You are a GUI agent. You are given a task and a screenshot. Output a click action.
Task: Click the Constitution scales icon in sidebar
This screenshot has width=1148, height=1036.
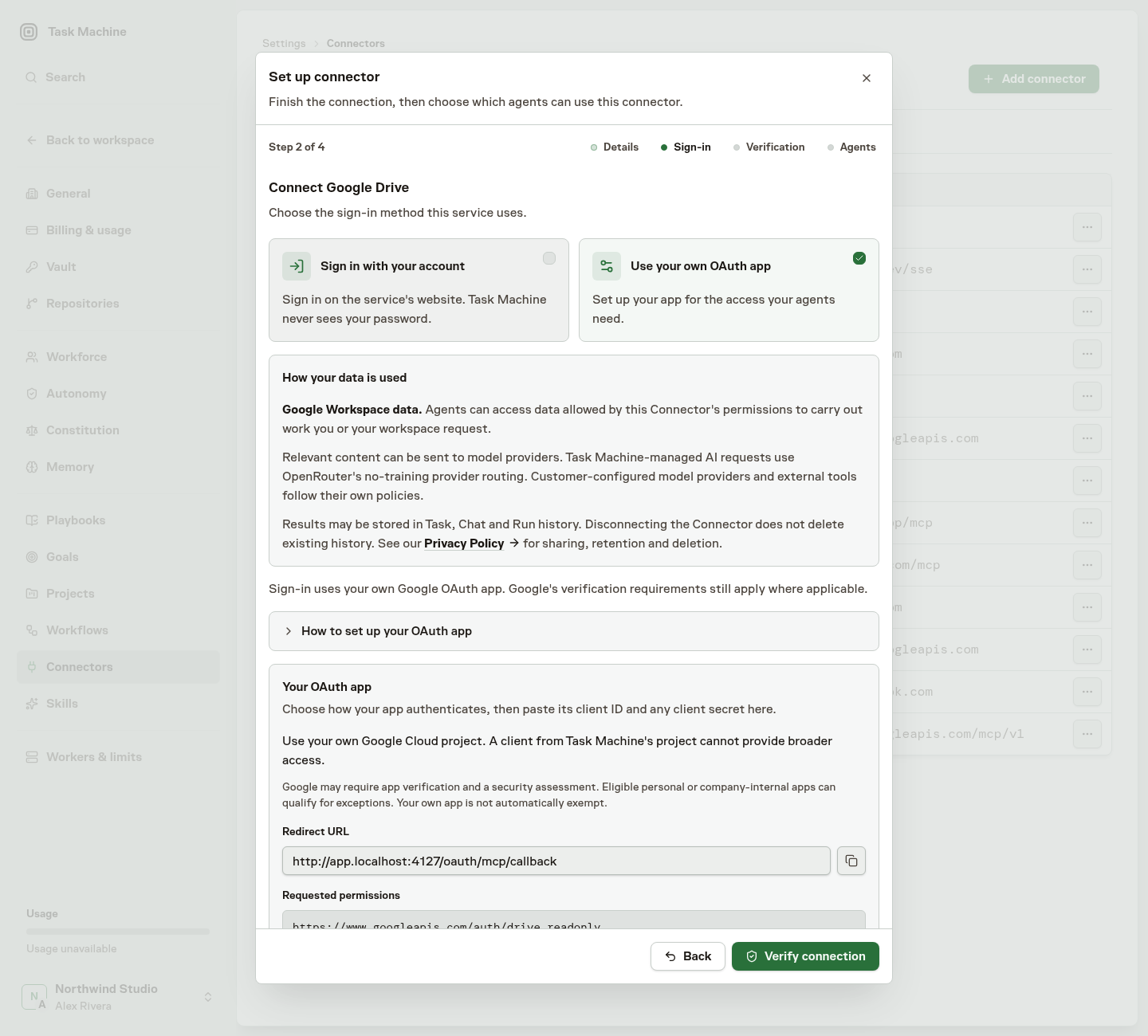coord(32,430)
